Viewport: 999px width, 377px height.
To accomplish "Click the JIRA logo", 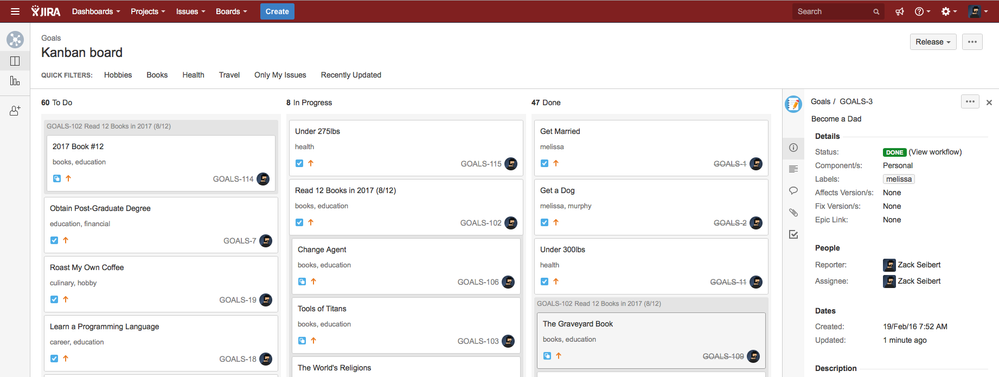I will (46, 11).
